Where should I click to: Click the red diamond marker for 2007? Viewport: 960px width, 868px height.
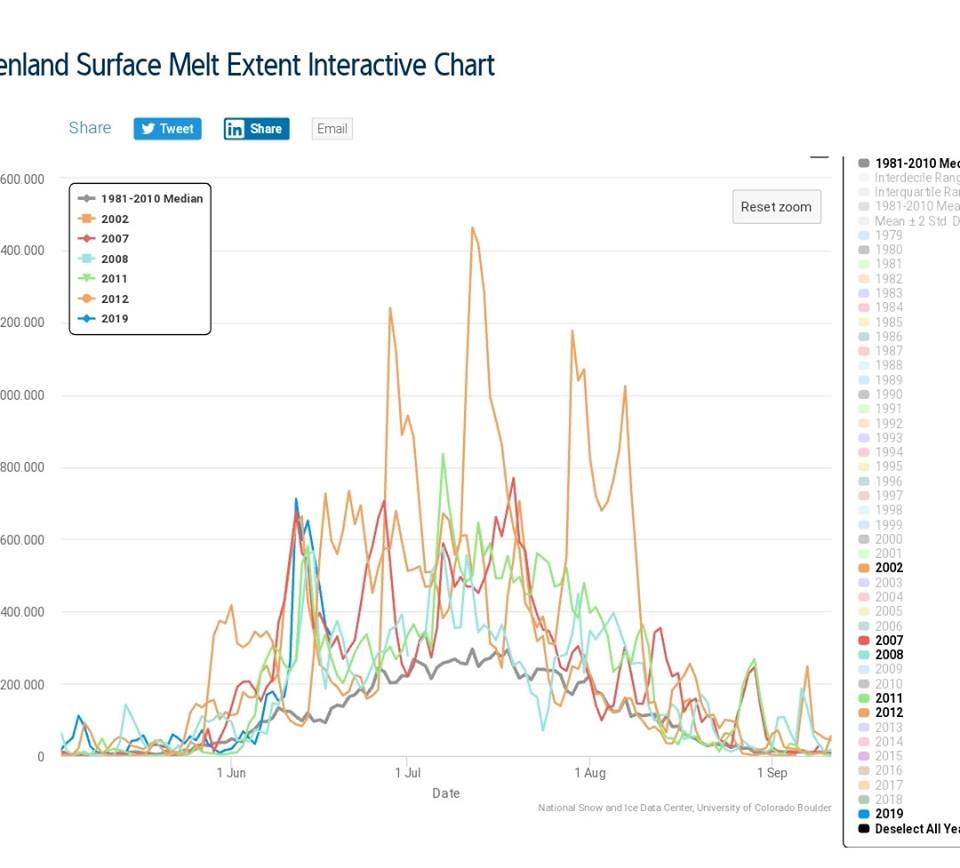(x=88, y=239)
